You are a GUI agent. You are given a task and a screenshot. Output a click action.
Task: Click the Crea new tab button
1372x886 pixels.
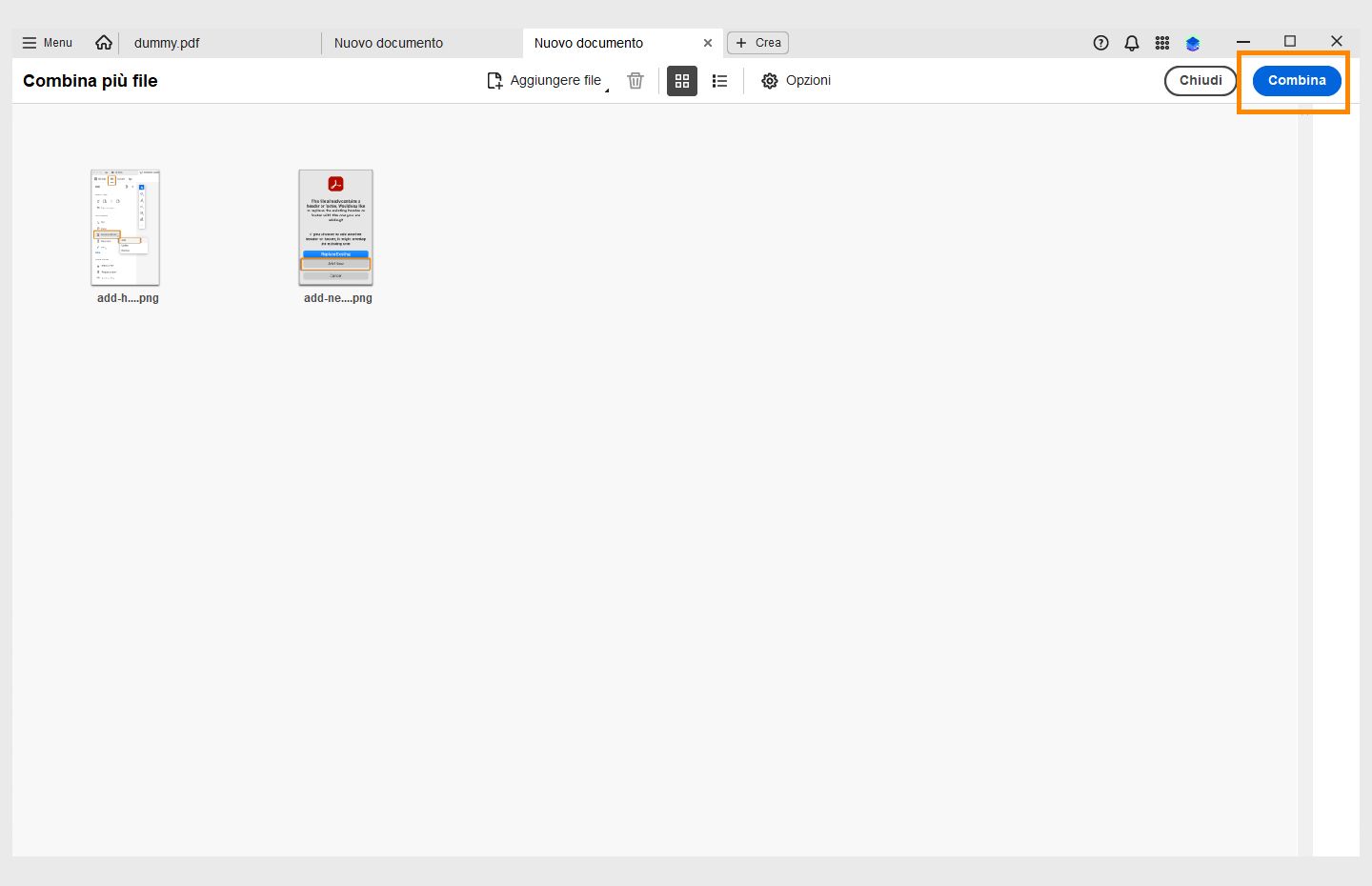coord(758,43)
